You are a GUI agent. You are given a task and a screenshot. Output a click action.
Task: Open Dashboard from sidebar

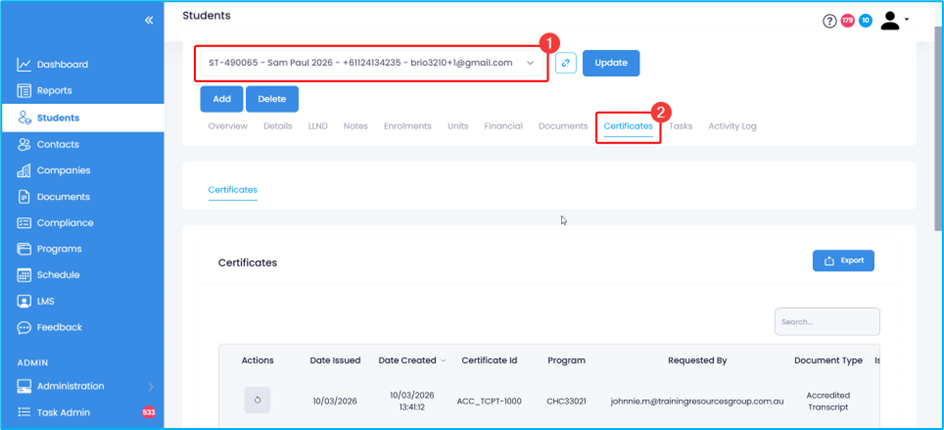(x=62, y=65)
